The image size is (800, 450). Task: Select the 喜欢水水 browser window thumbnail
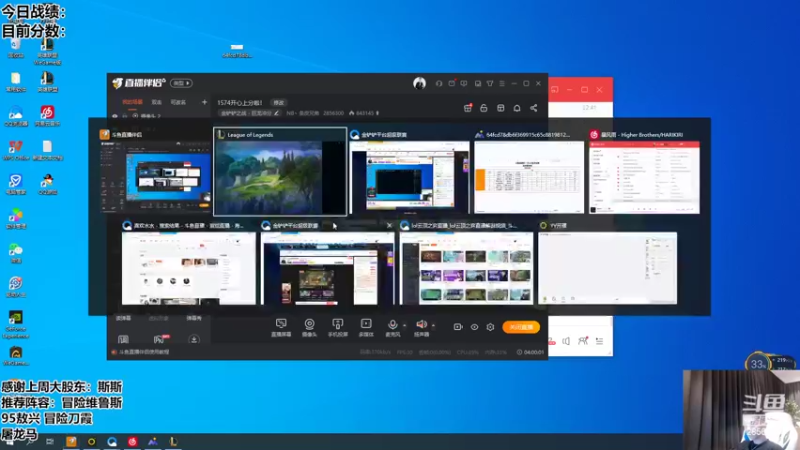188,263
